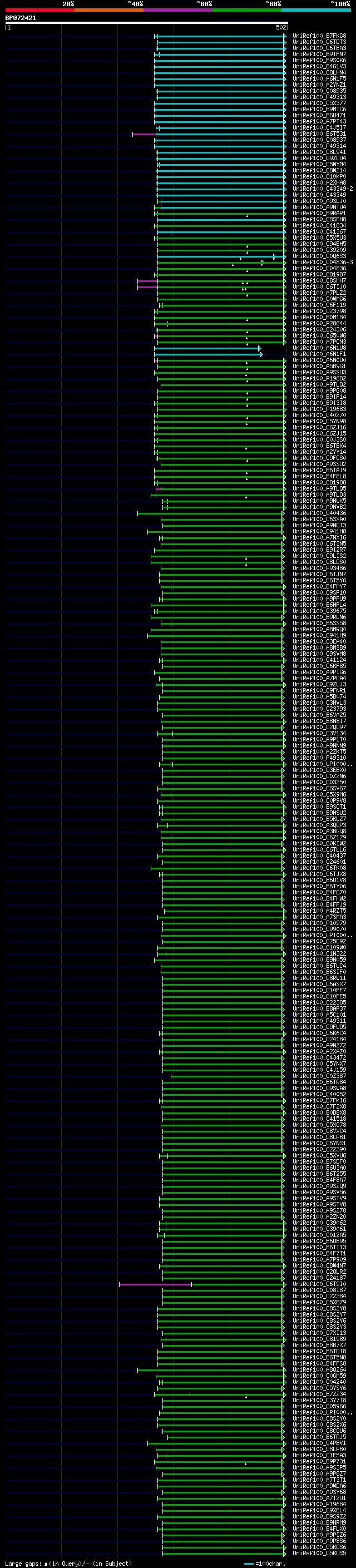The width and height of the screenshot is (356, 1568).
Task: Click hit label UniRef100_O24306
Action: [319, 329]
